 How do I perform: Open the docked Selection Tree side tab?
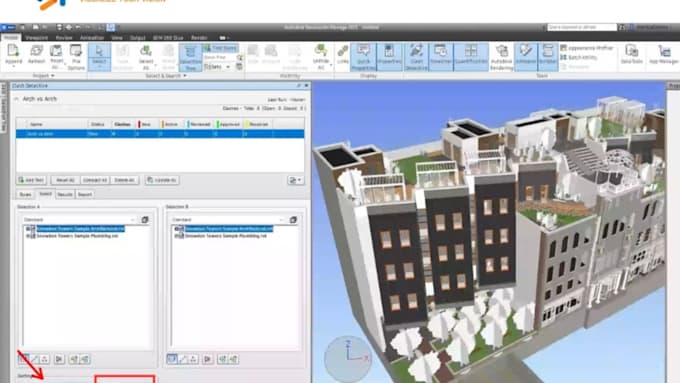click(x=3, y=108)
